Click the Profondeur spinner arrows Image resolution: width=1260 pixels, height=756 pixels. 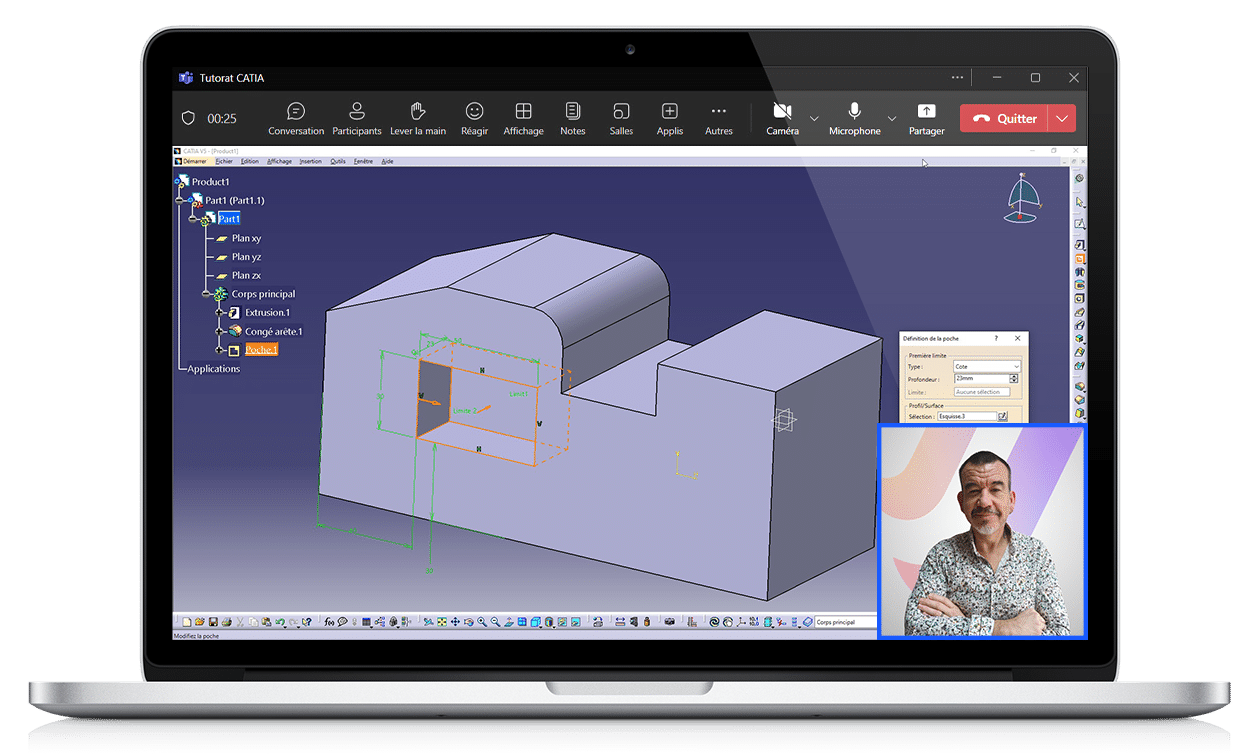[1016, 379]
